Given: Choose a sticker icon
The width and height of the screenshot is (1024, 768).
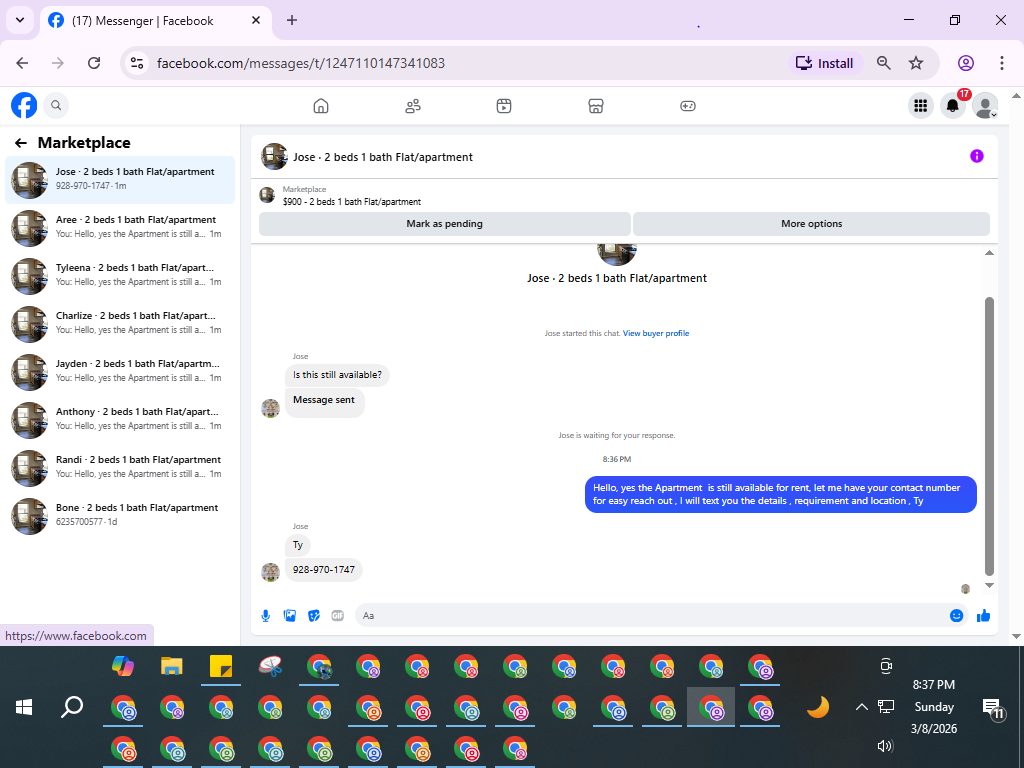Looking at the screenshot, I should (314, 615).
